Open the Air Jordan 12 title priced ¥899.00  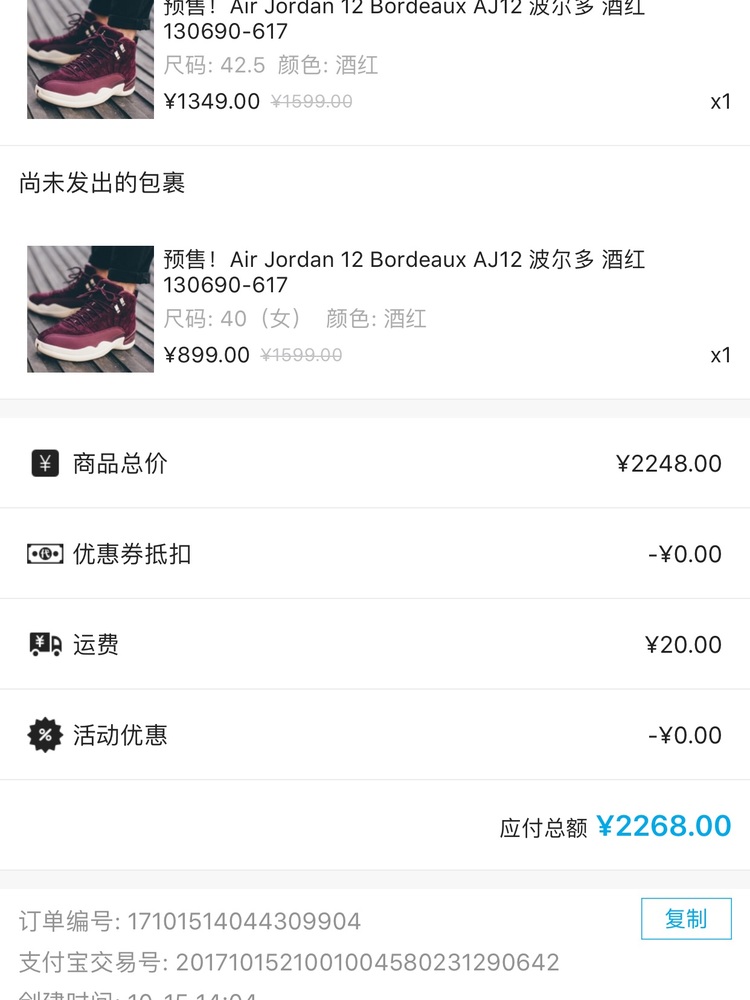pyautogui.click(x=404, y=272)
